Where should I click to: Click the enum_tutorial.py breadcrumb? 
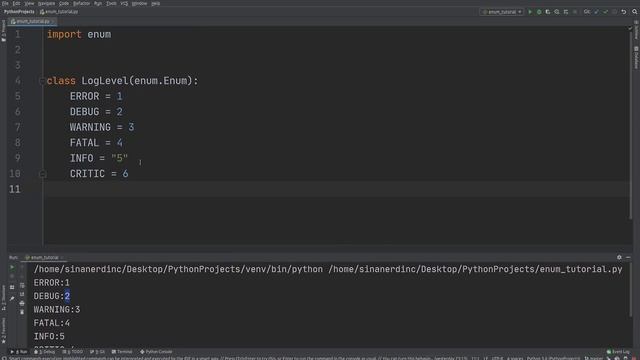[x=59, y=12]
